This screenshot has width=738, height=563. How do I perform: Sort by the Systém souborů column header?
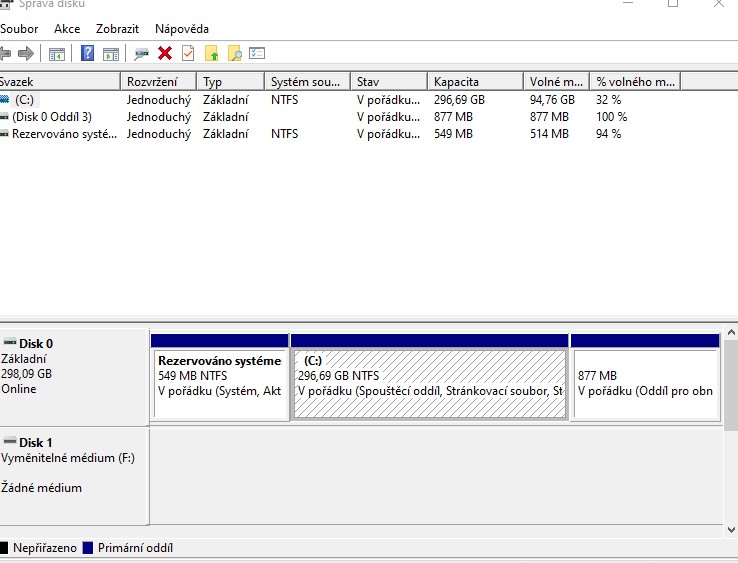coord(308,81)
